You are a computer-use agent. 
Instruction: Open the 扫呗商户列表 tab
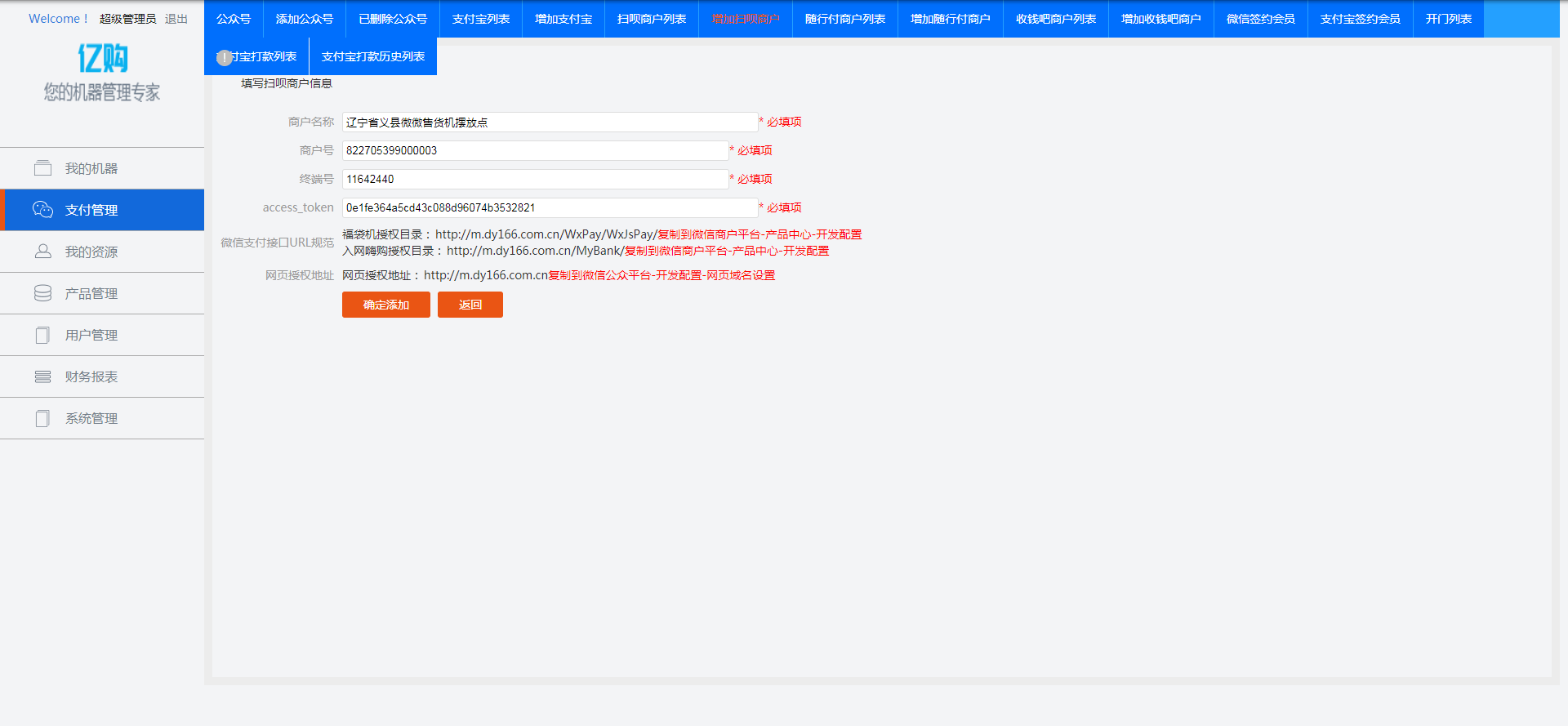pyautogui.click(x=651, y=19)
